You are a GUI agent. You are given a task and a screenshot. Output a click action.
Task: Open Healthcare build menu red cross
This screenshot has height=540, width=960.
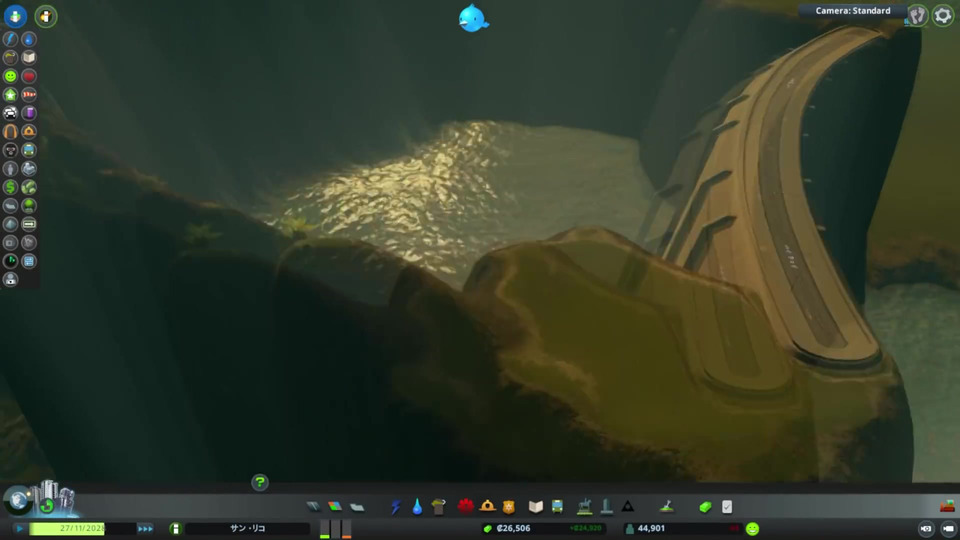point(466,506)
